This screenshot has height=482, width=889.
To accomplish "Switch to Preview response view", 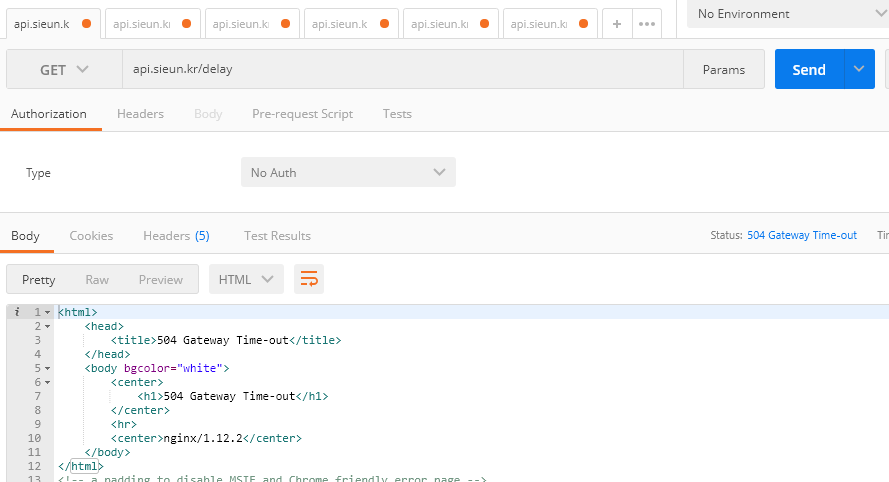I will click(x=160, y=280).
